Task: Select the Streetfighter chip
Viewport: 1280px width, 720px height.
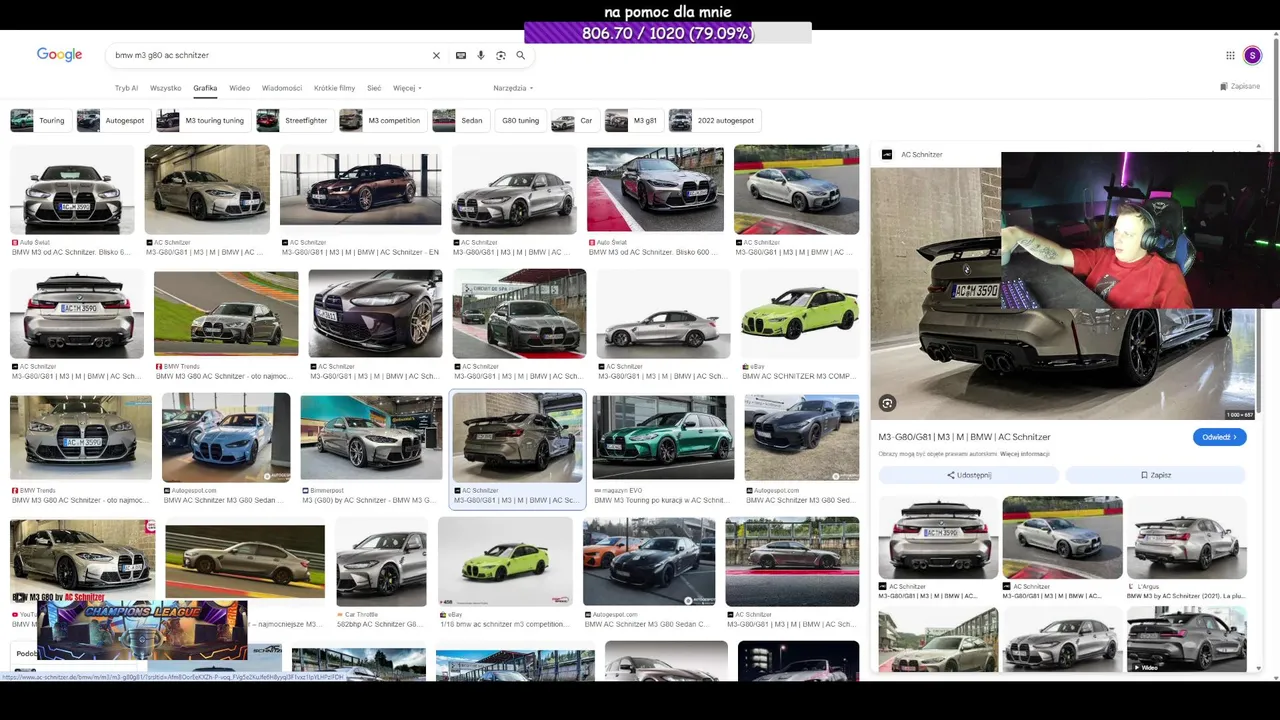Action: click(x=293, y=121)
